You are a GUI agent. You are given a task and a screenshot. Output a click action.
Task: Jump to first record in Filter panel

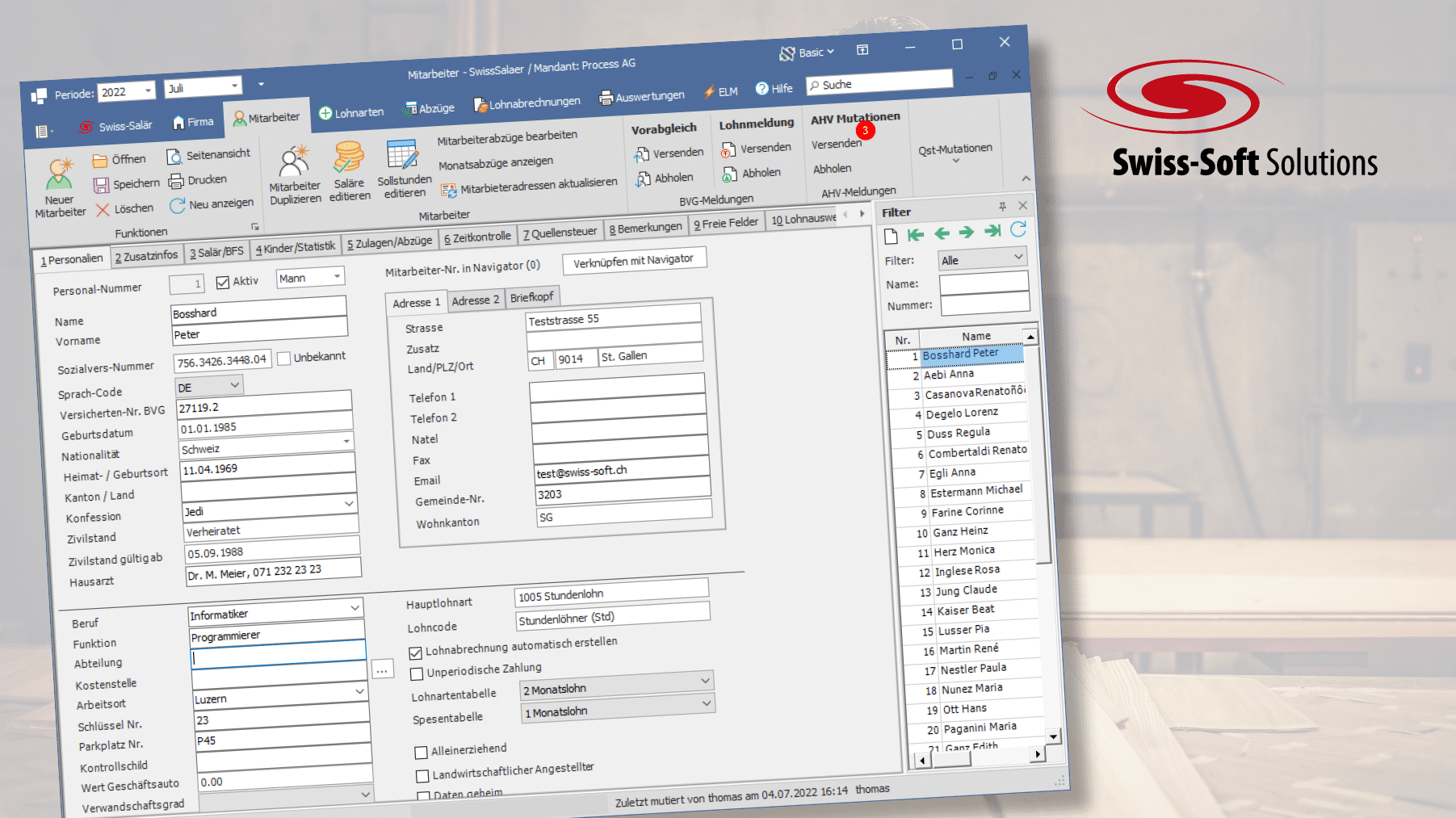click(915, 234)
